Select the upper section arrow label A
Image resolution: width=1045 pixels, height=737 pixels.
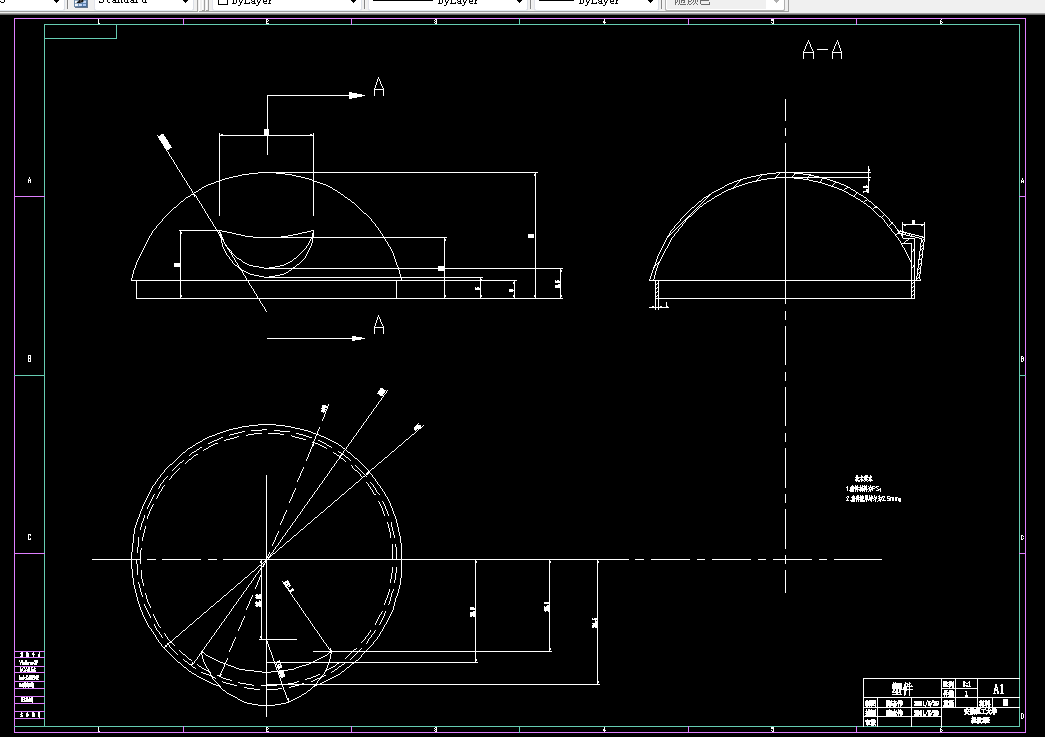[379, 87]
